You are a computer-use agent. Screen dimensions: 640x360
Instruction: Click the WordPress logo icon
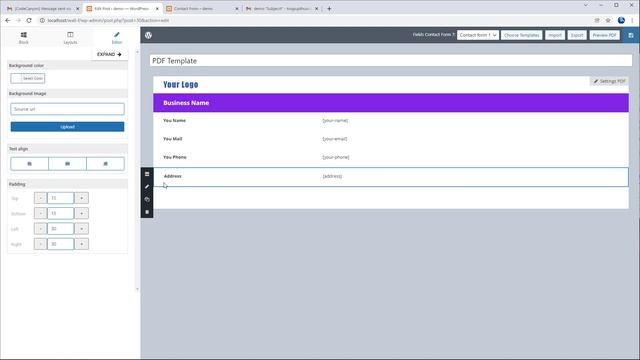coord(149,35)
